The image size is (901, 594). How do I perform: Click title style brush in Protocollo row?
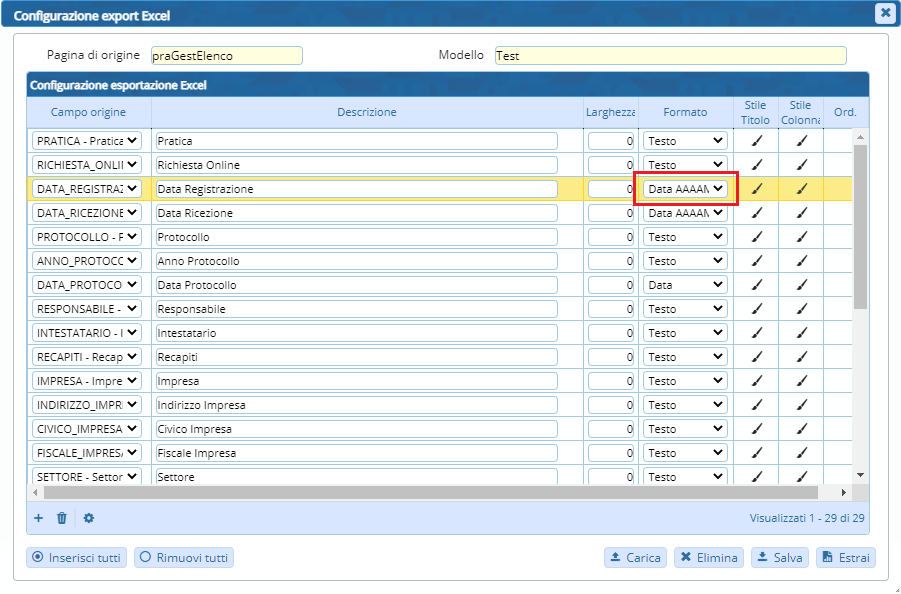[756, 237]
